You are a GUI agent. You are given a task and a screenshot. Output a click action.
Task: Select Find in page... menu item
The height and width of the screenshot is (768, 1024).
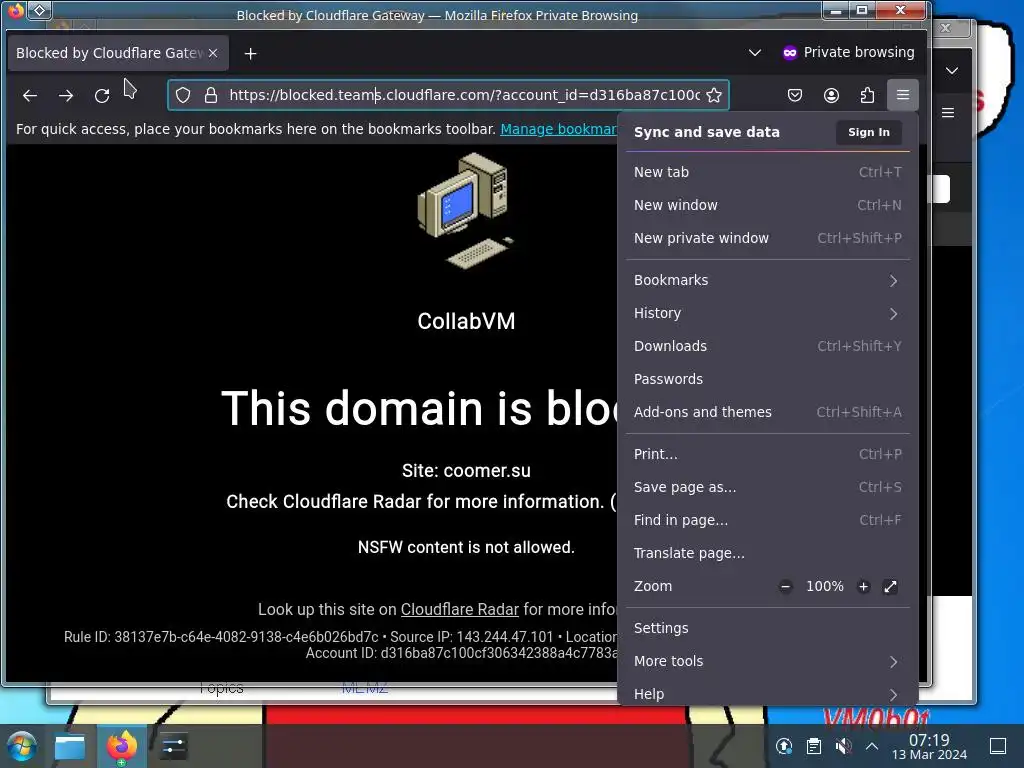(767, 520)
